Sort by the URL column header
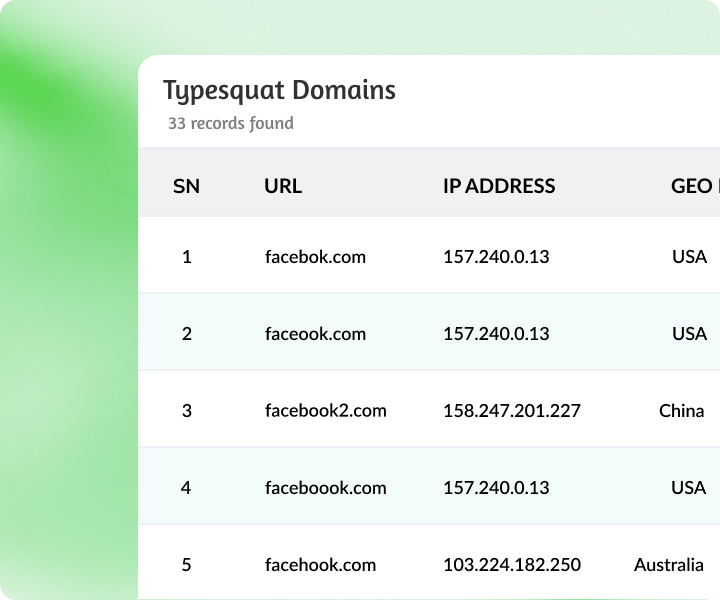720x600 pixels. (283, 186)
